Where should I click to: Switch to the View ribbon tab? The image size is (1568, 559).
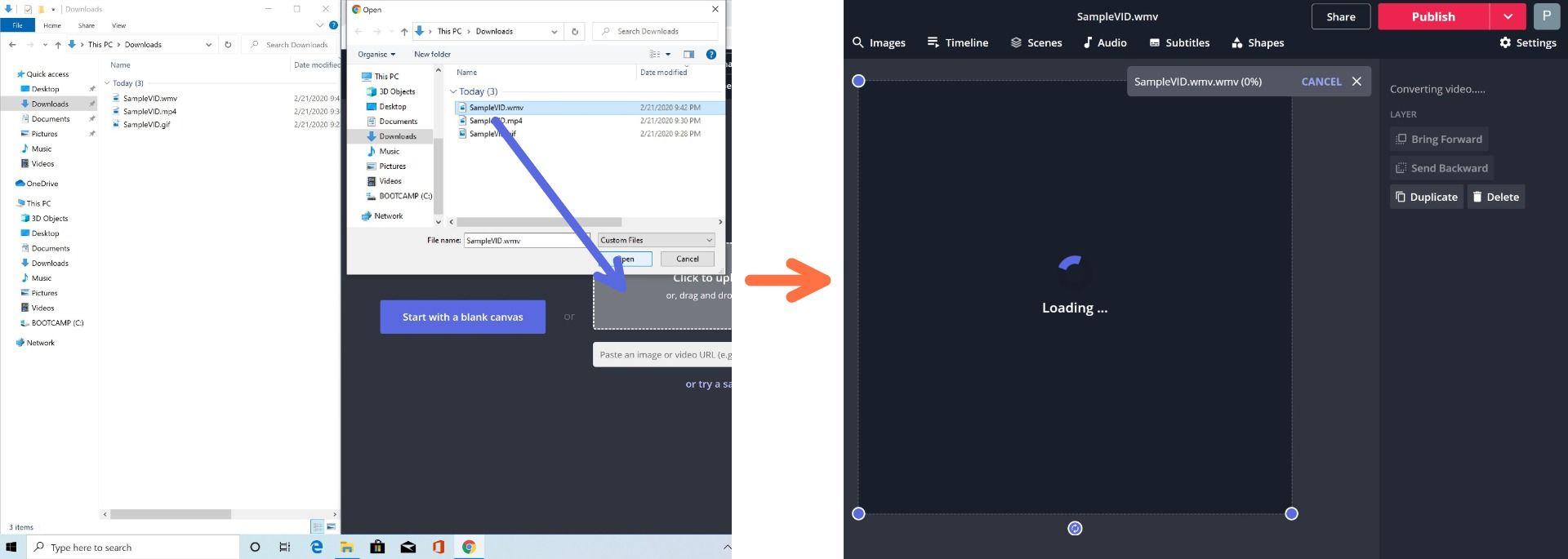click(x=118, y=25)
